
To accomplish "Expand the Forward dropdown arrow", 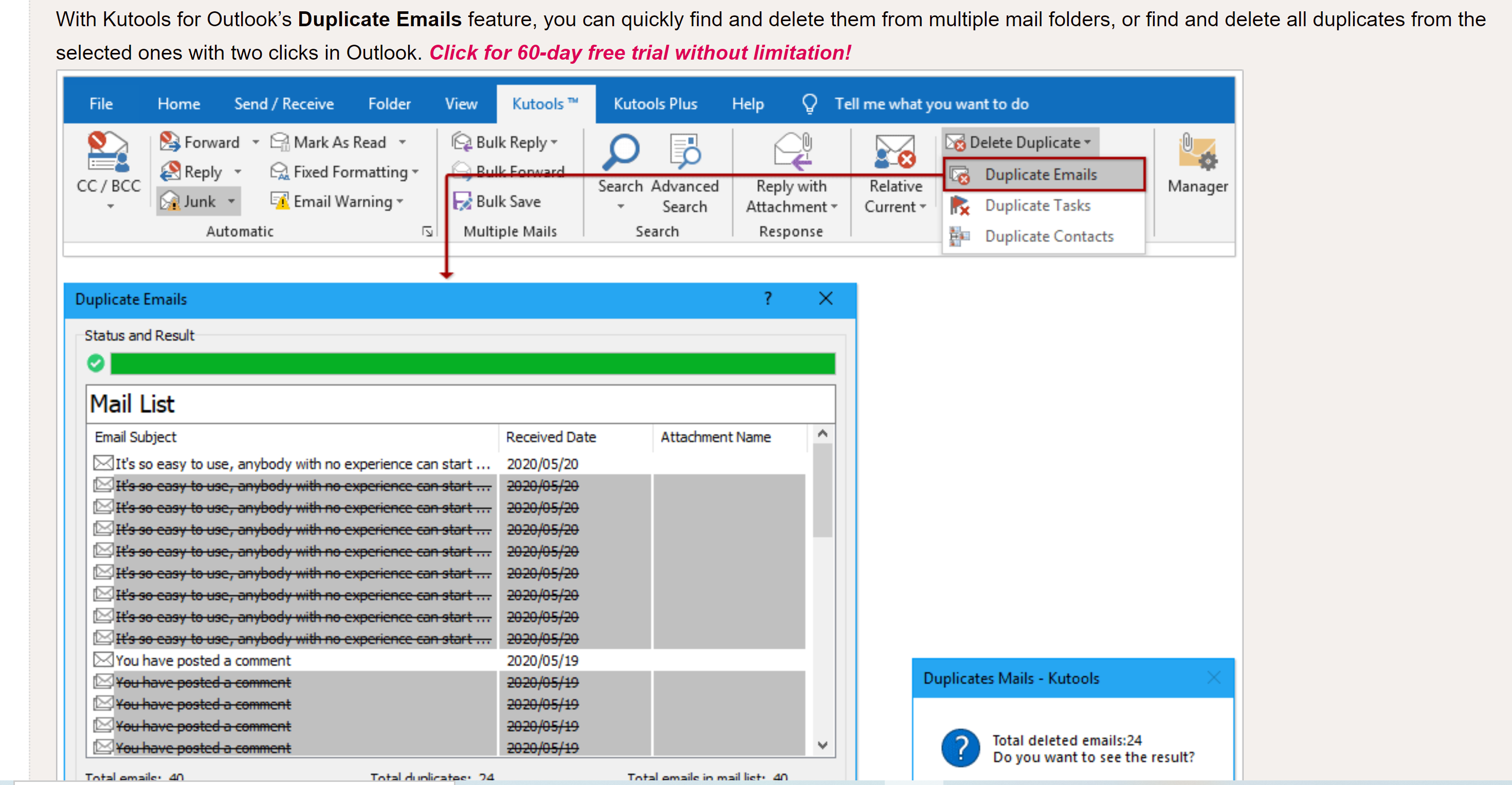I will point(256,142).
